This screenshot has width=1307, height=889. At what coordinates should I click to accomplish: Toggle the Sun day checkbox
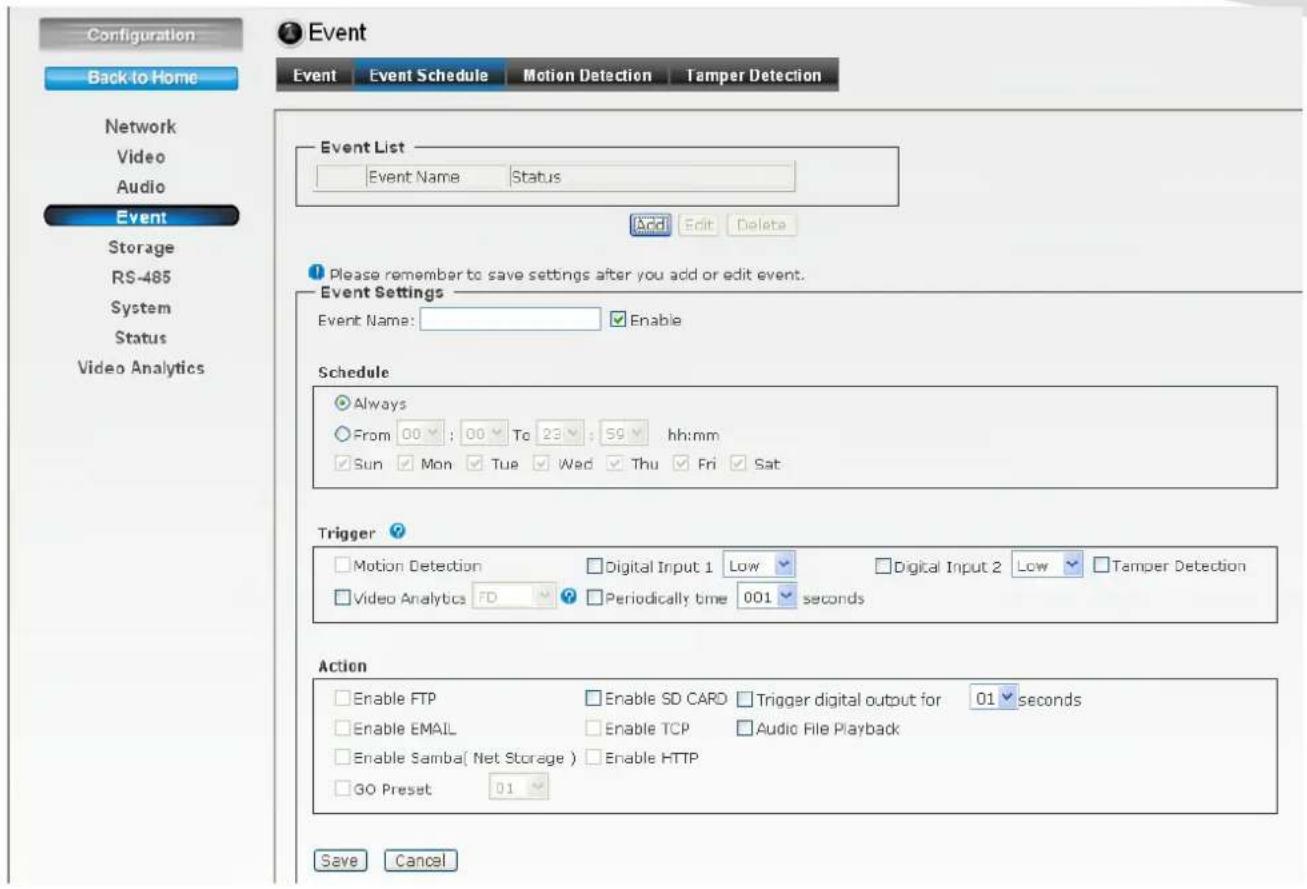click(x=342, y=465)
